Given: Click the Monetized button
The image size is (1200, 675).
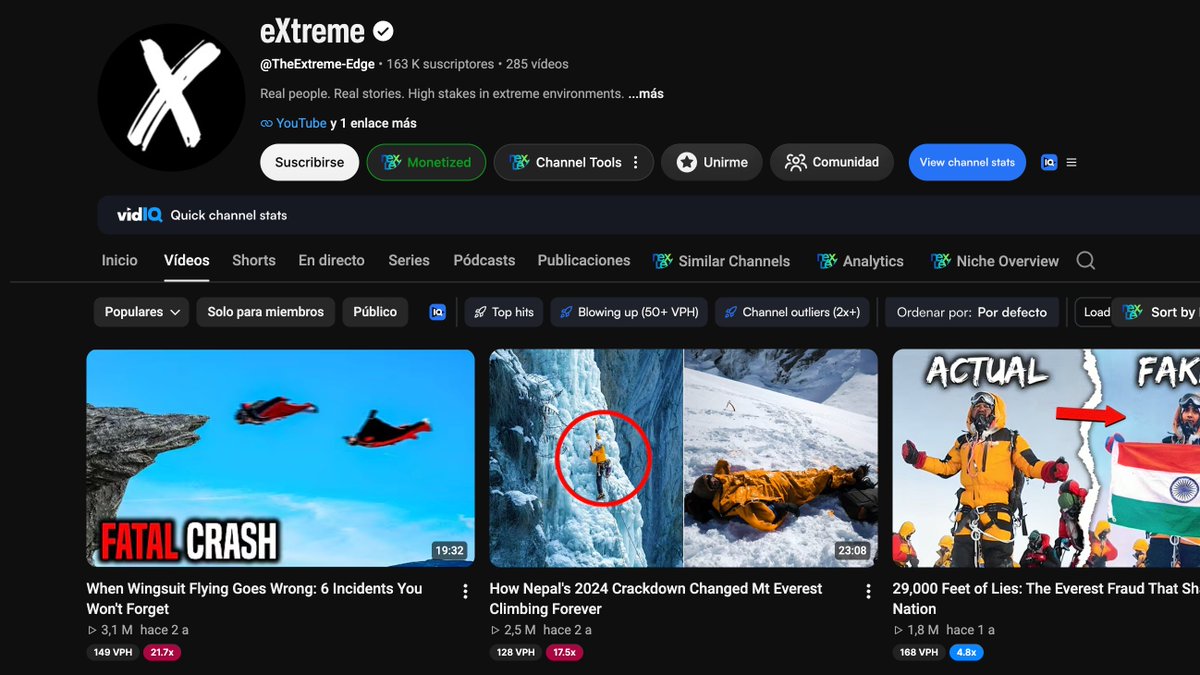Looking at the screenshot, I should [426, 162].
